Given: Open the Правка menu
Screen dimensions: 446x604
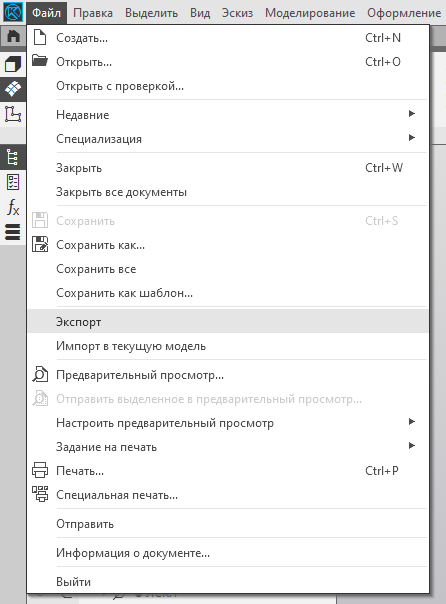Looking at the screenshot, I should [93, 13].
